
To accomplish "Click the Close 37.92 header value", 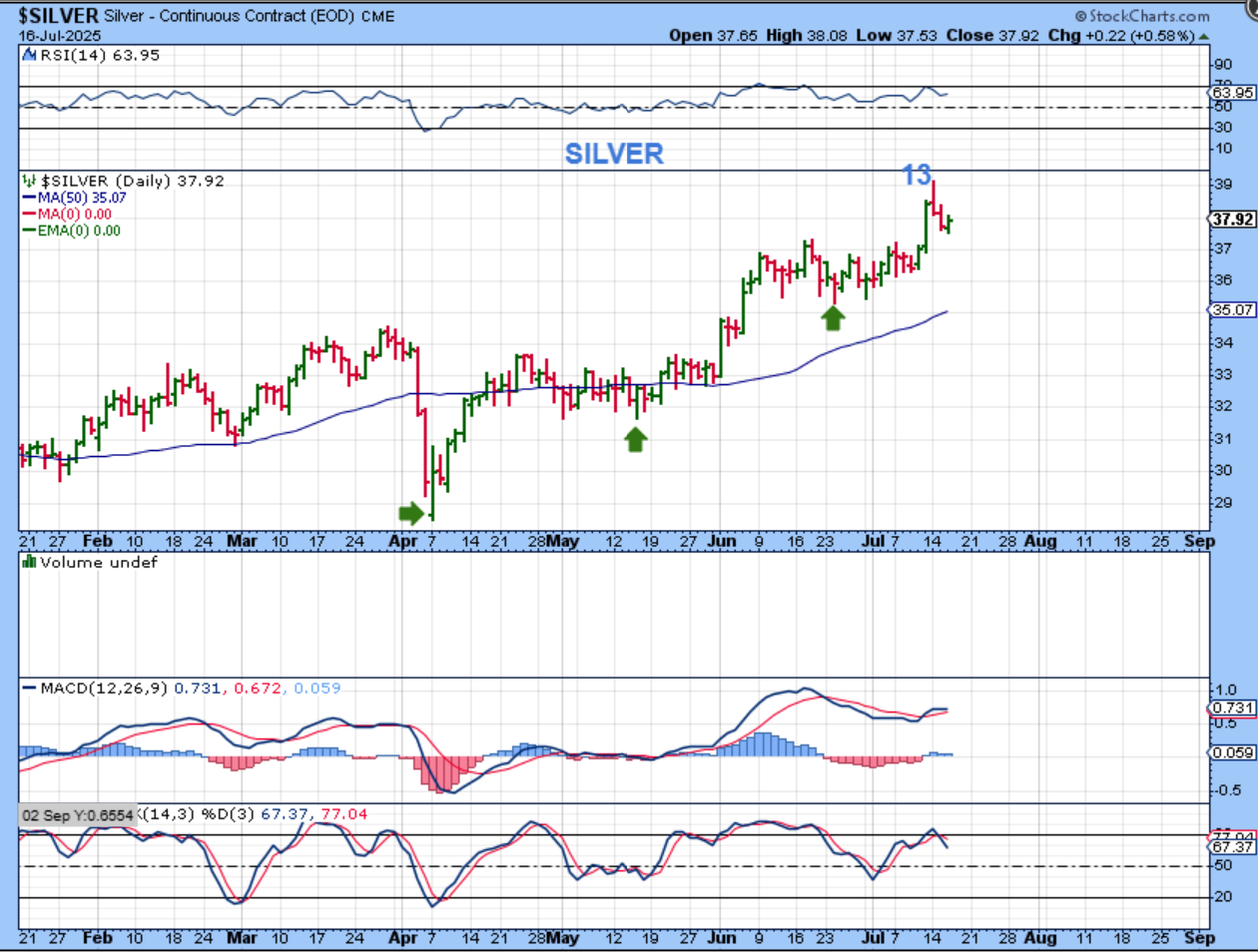I will click(992, 35).
